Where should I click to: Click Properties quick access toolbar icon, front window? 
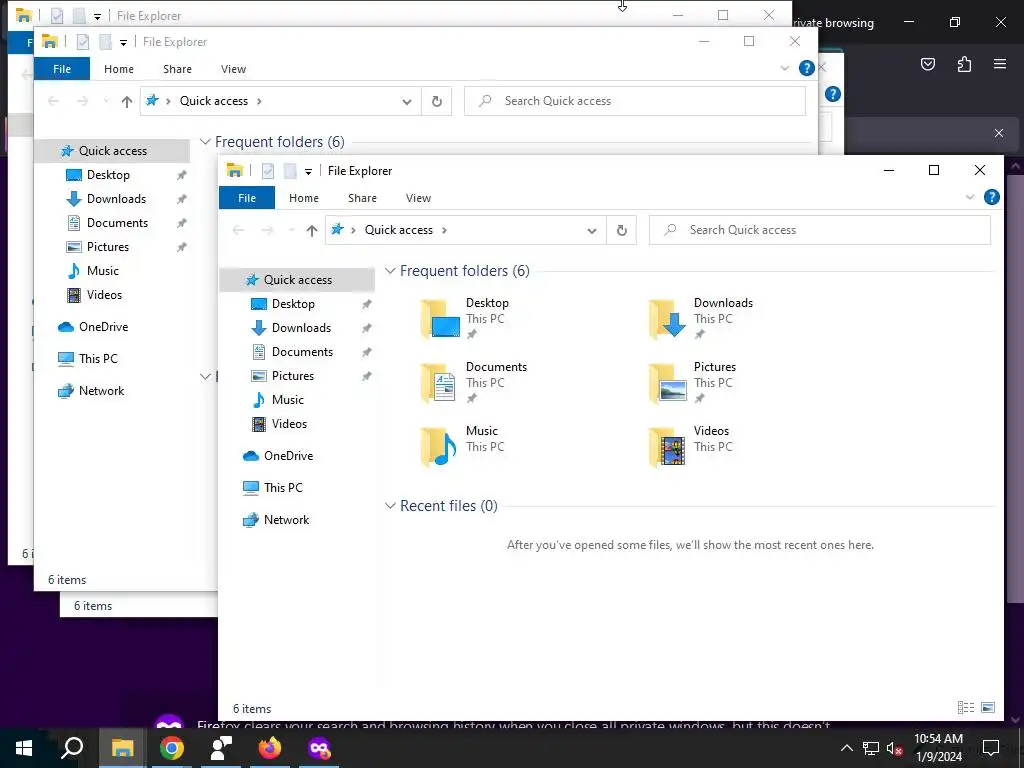268,171
